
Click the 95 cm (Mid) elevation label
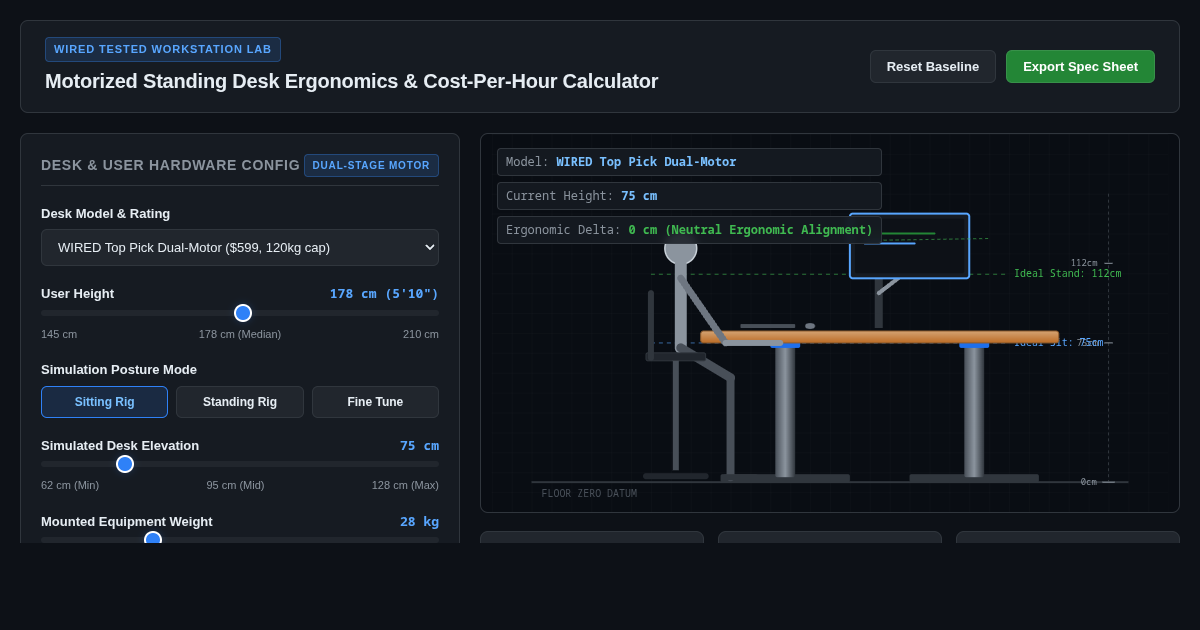coord(235,485)
